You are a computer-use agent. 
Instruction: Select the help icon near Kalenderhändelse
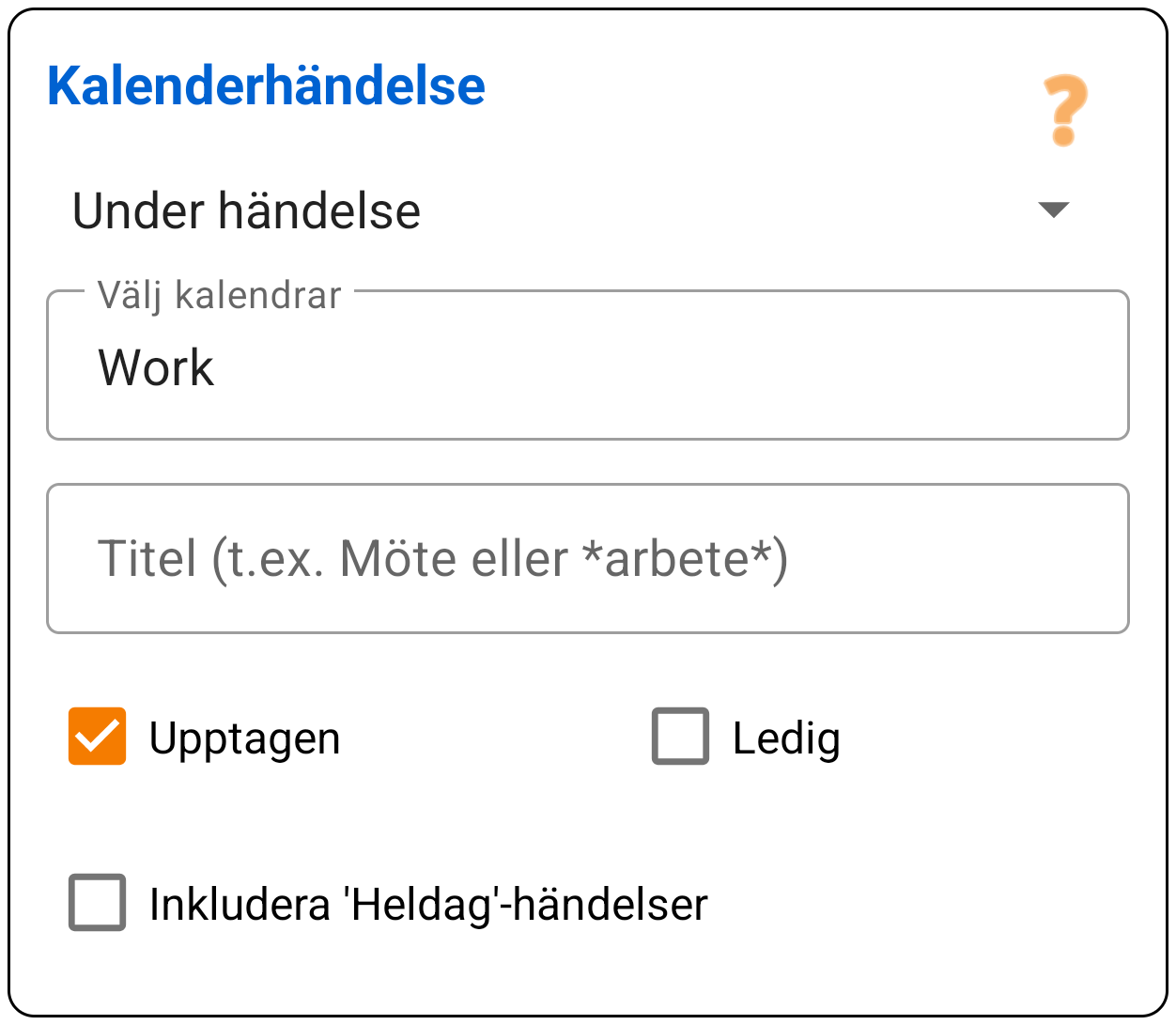pos(1062,110)
